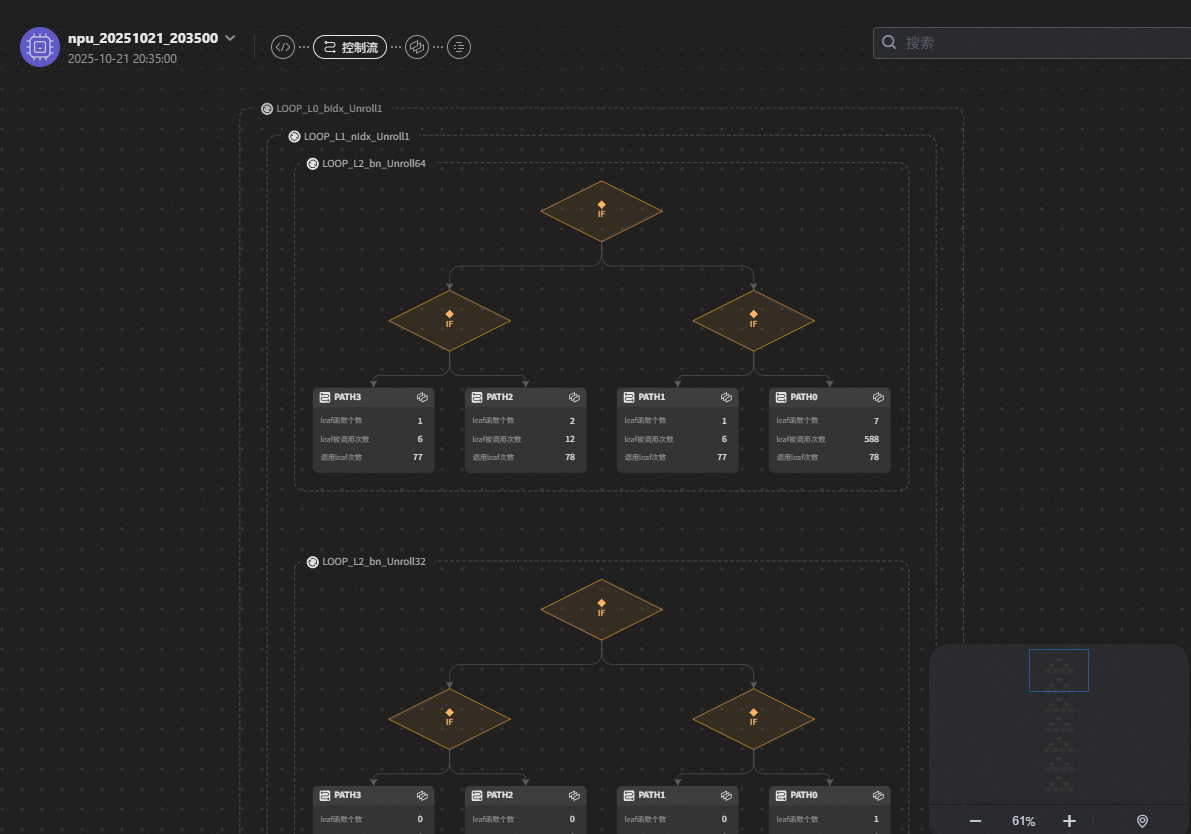Open link icon on upper PATH1 card
This screenshot has height=834, width=1191.
(x=727, y=397)
